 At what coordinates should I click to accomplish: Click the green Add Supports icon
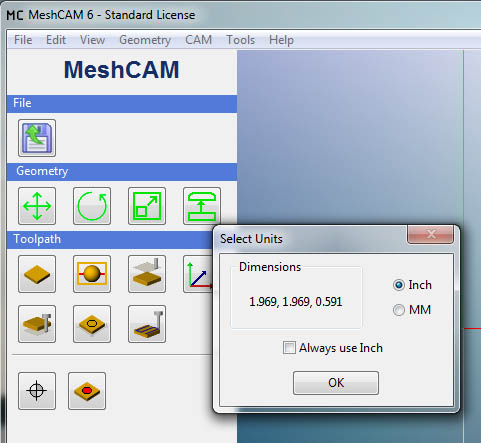202,206
